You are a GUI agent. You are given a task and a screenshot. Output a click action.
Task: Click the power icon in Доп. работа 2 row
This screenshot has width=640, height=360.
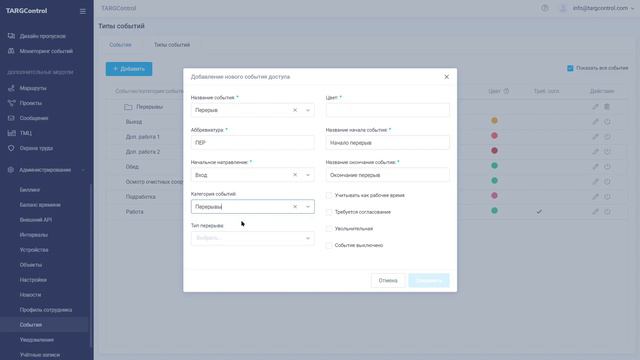(607, 151)
